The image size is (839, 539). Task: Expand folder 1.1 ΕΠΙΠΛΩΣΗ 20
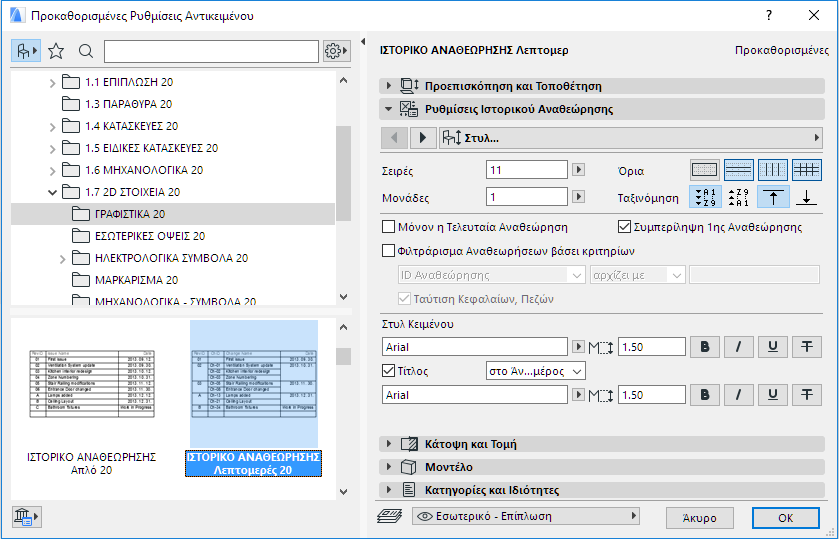pos(52,83)
